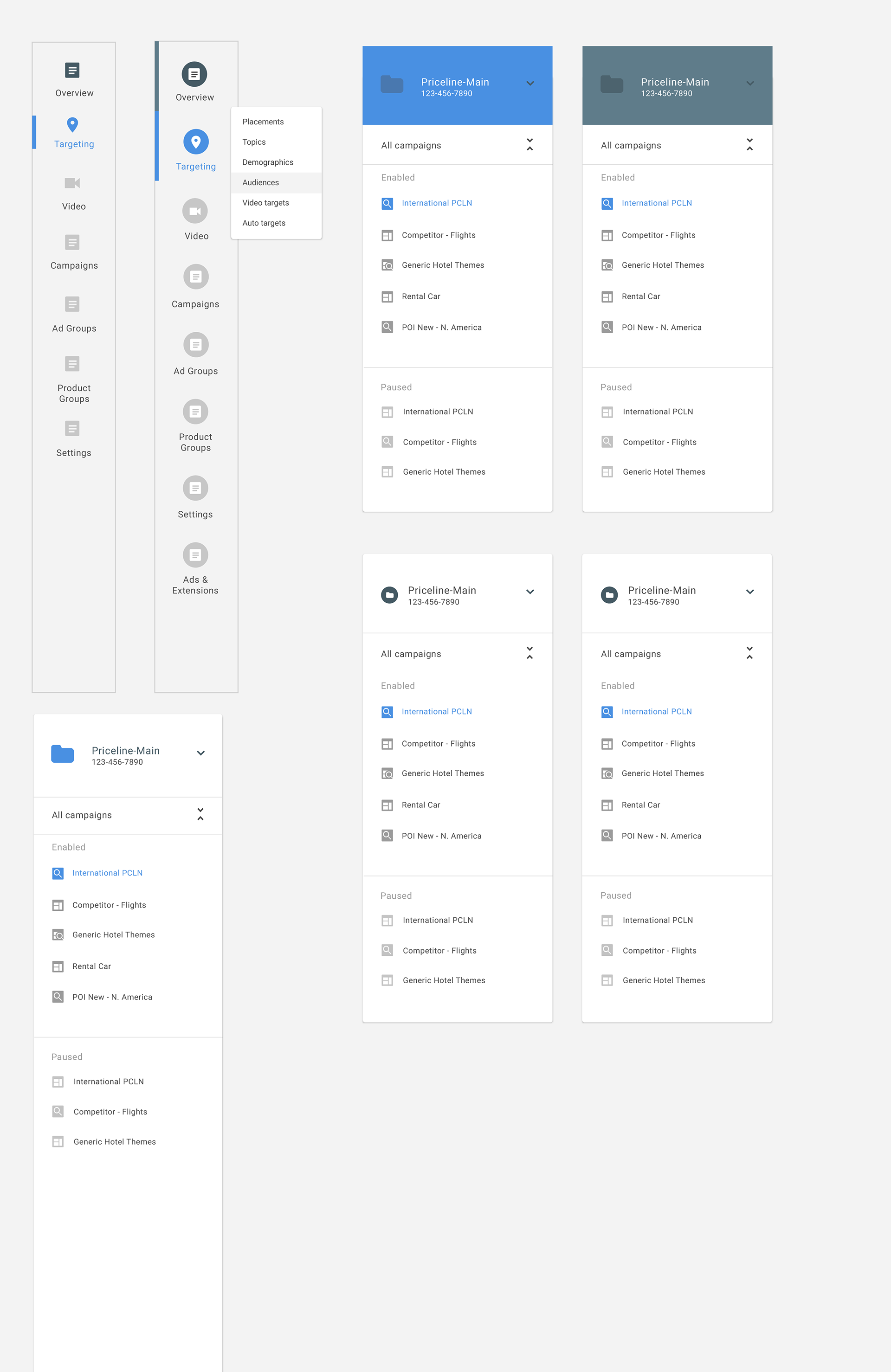Viewport: 891px width, 1372px height.
Task: Open Overview in the flat-icon navigation rail
Action: 73,71
